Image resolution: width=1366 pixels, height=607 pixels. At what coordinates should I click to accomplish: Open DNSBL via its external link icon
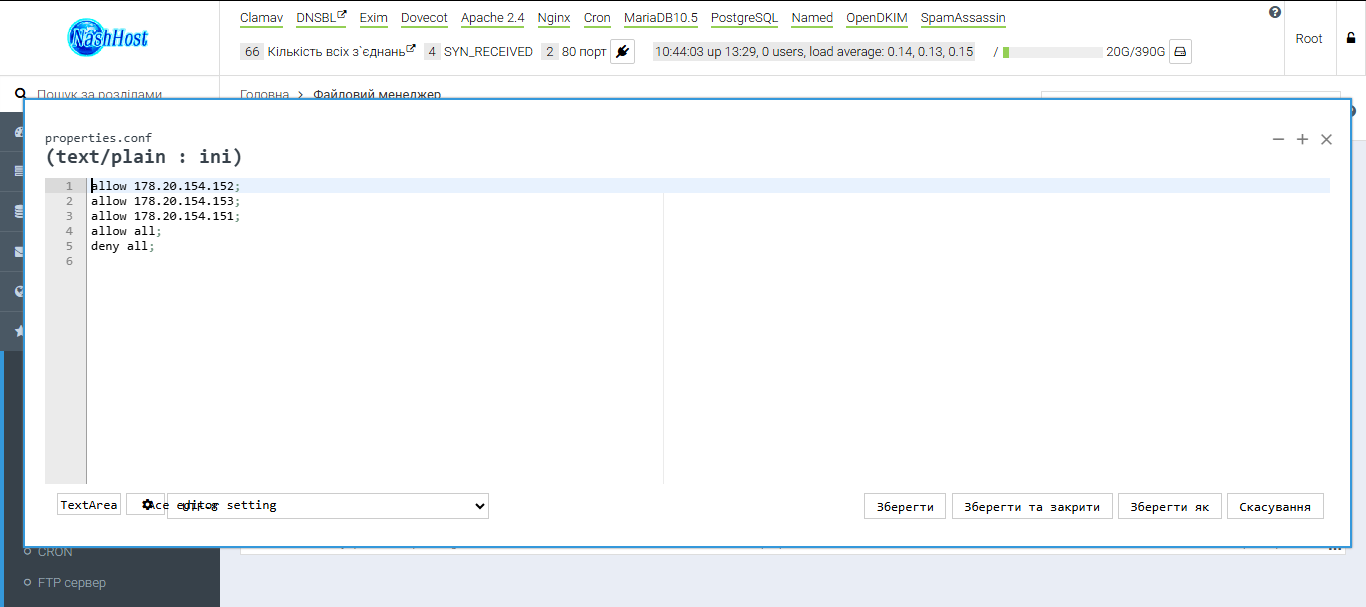point(340,12)
